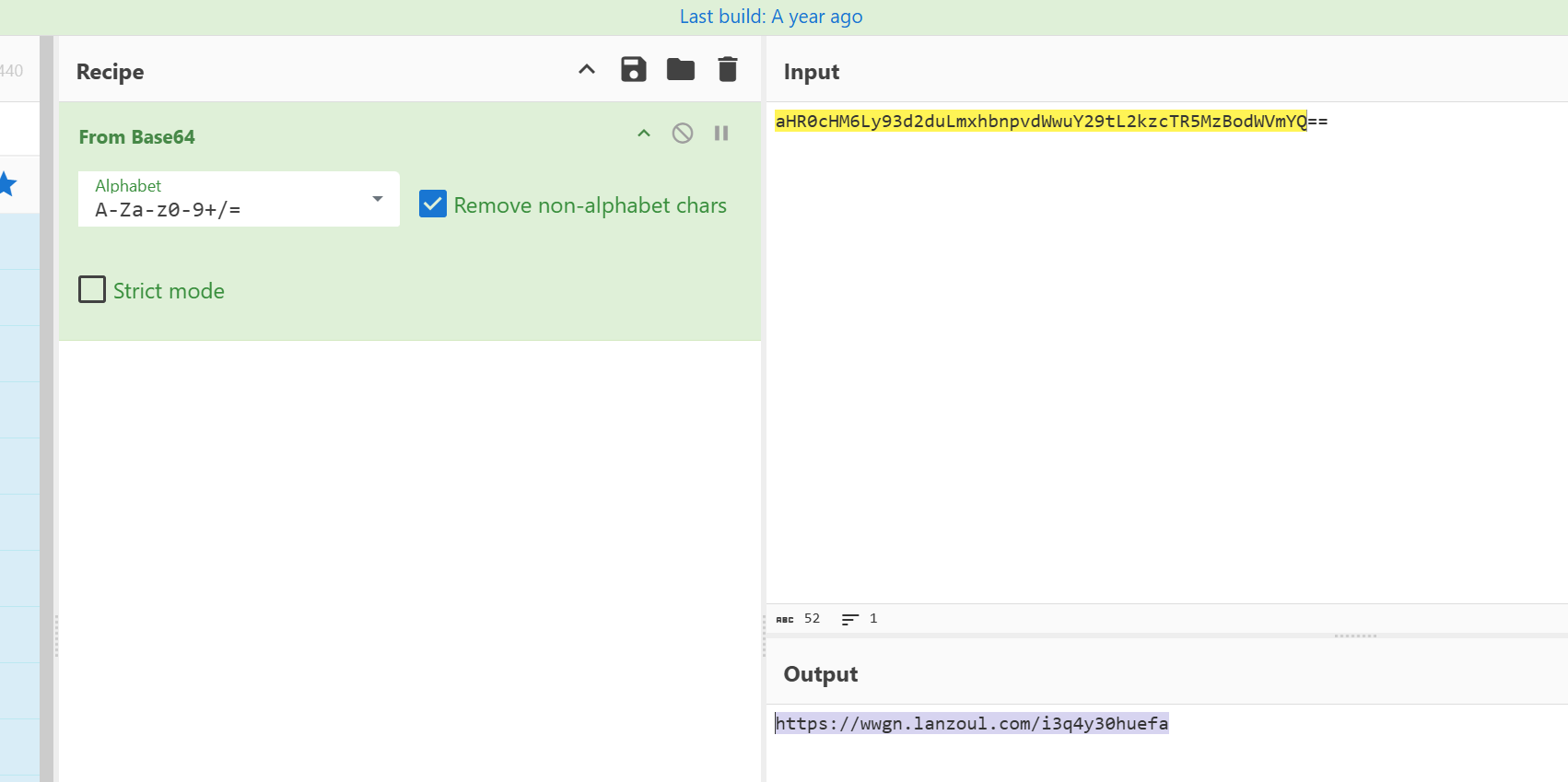Click the blue favourites star icon
This screenshot has width=1568, height=782.
[x=6, y=184]
